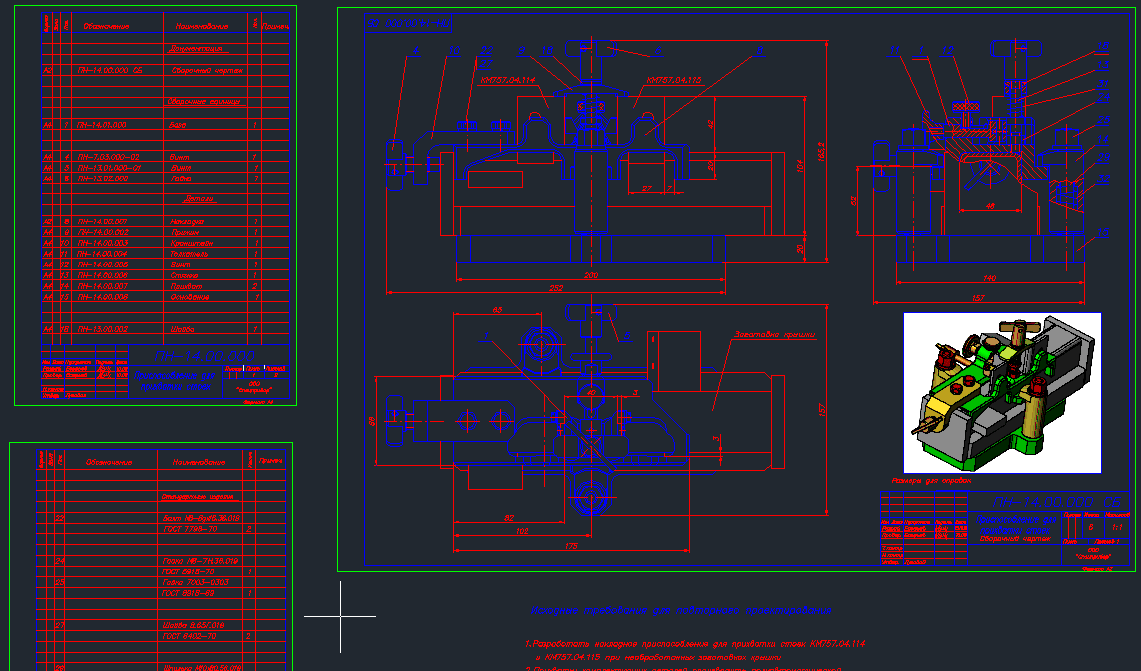The image size is (1141, 671).
Task: Select the "102" dimension under the plan view
Action: coord(522,531)
